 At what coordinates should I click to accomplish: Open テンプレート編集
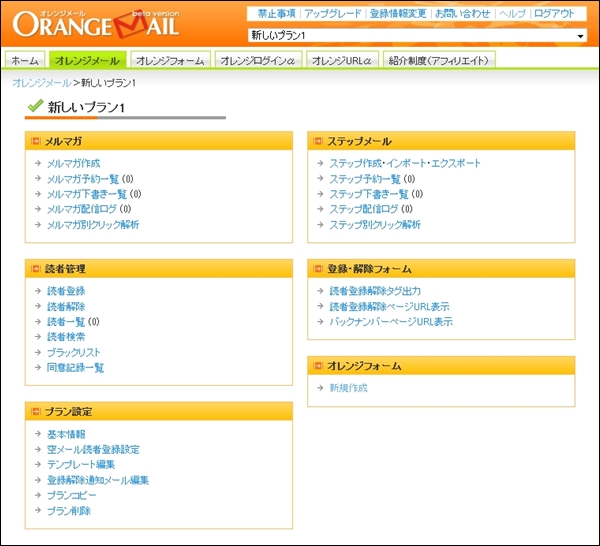pyautogui.click(x=81, y=465)
